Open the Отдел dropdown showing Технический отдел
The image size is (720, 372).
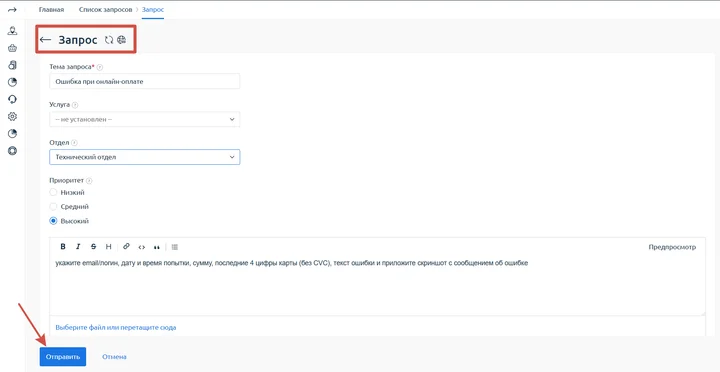coord(145,157)
